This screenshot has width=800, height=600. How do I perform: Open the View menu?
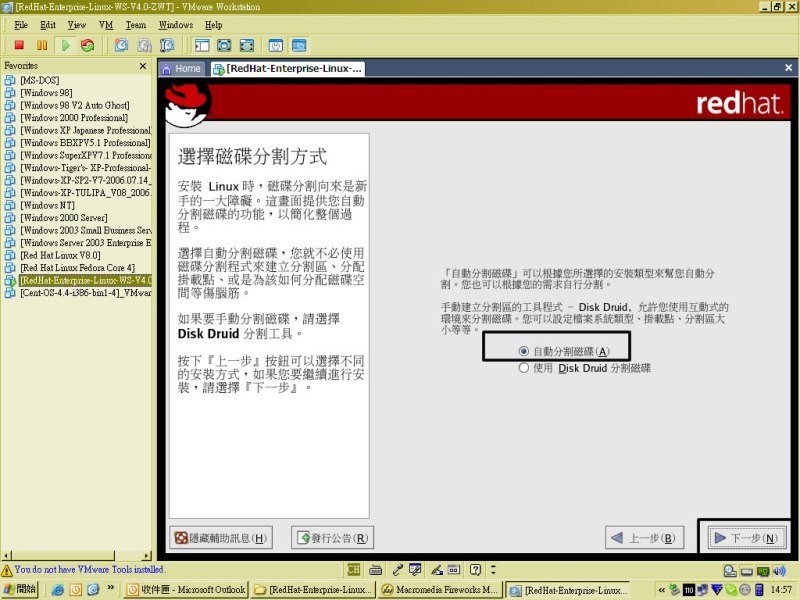click(77, 25)
